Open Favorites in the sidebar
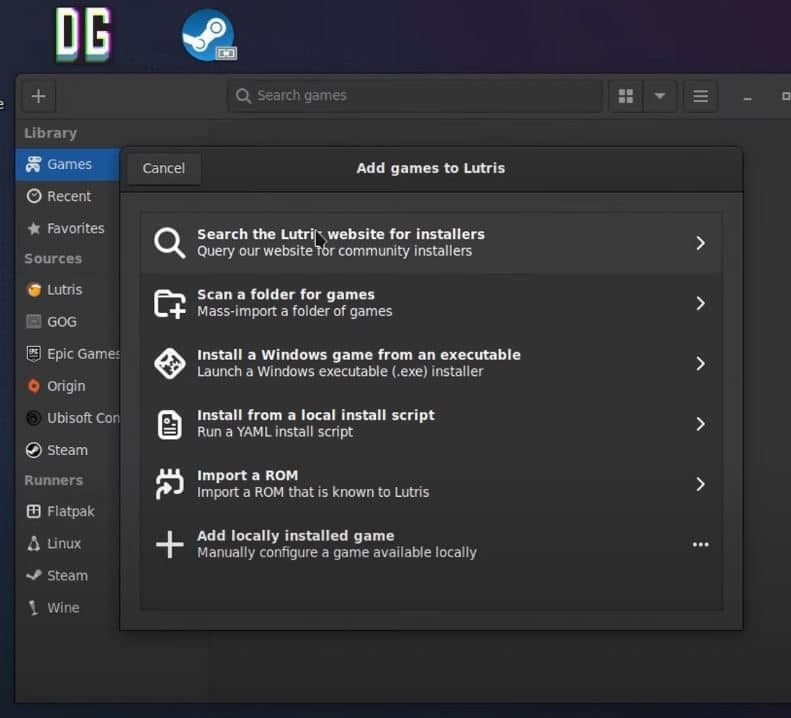Image resolution: width=791 pixels, height=718 pixels. point(68,229)
